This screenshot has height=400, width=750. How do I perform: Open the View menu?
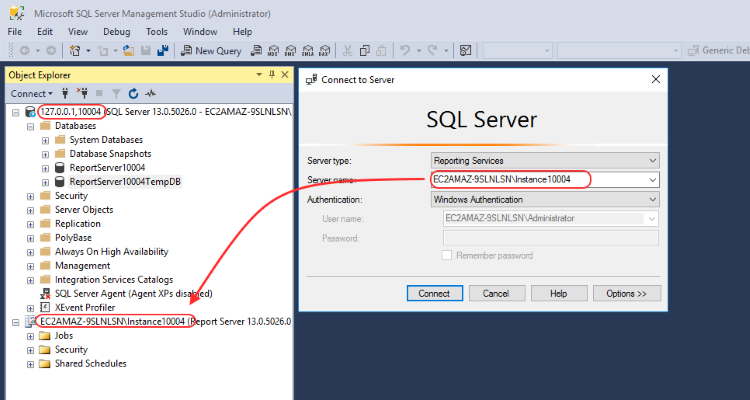point(78,32)
